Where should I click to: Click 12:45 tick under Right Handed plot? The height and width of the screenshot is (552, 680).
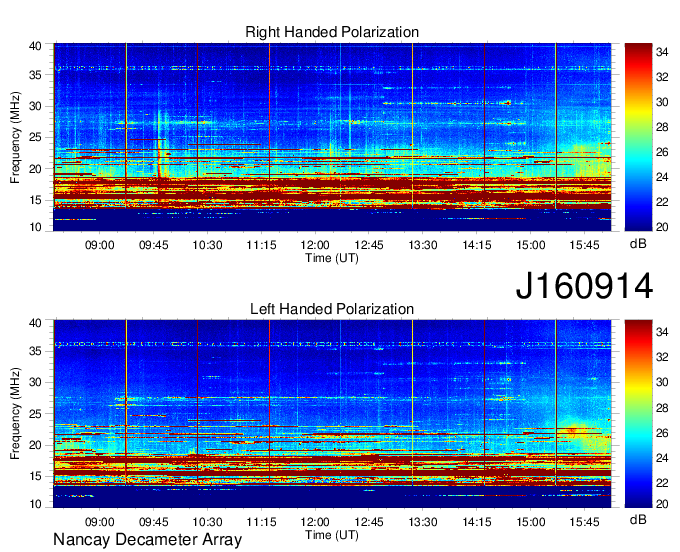point(369,245)
